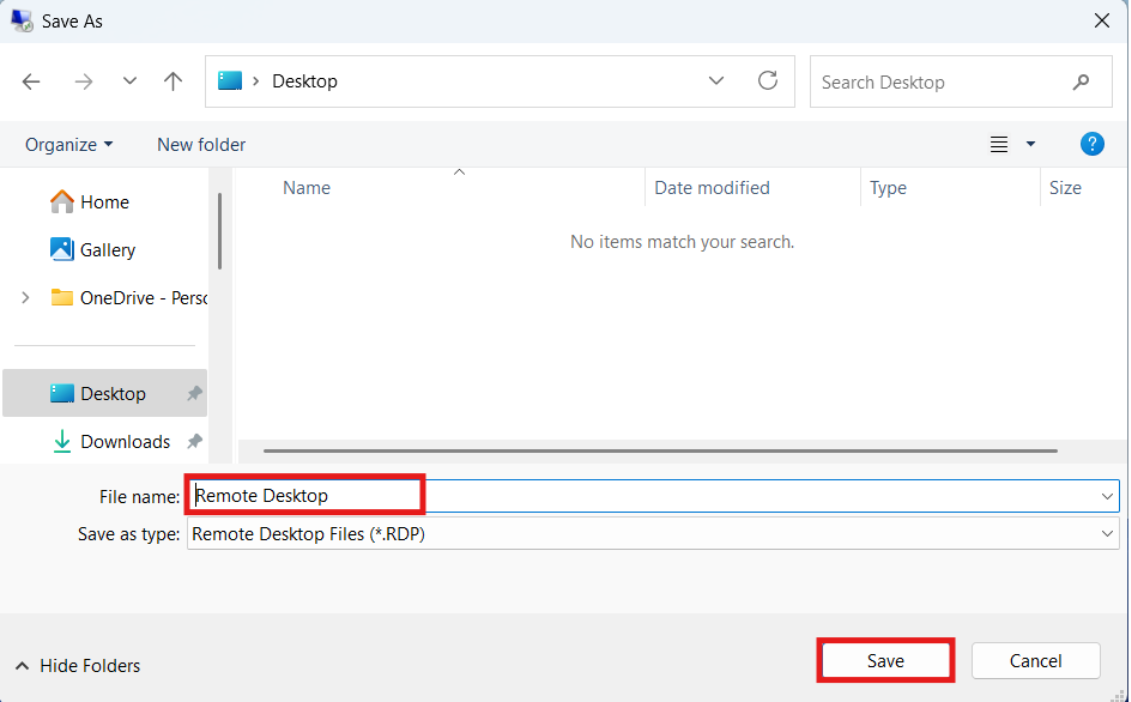Select Home in the navigation pane

(x=104, y=202)
